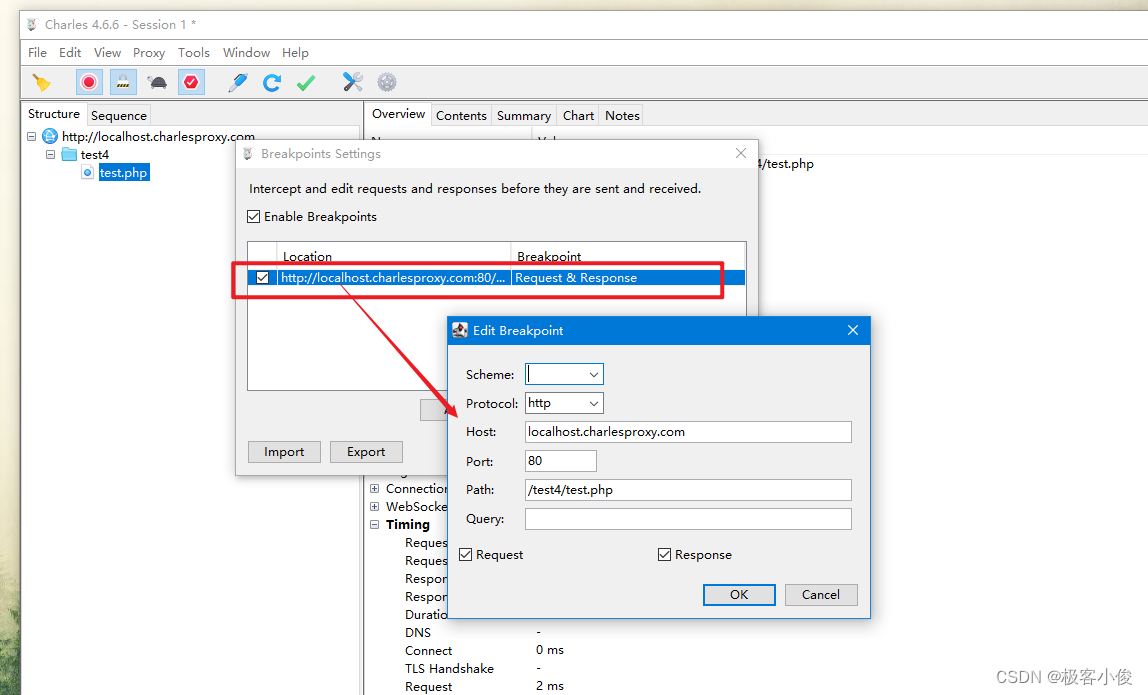Click the test.php file icon
Screen dimensions: 1148x695
(x=87, y=173)
